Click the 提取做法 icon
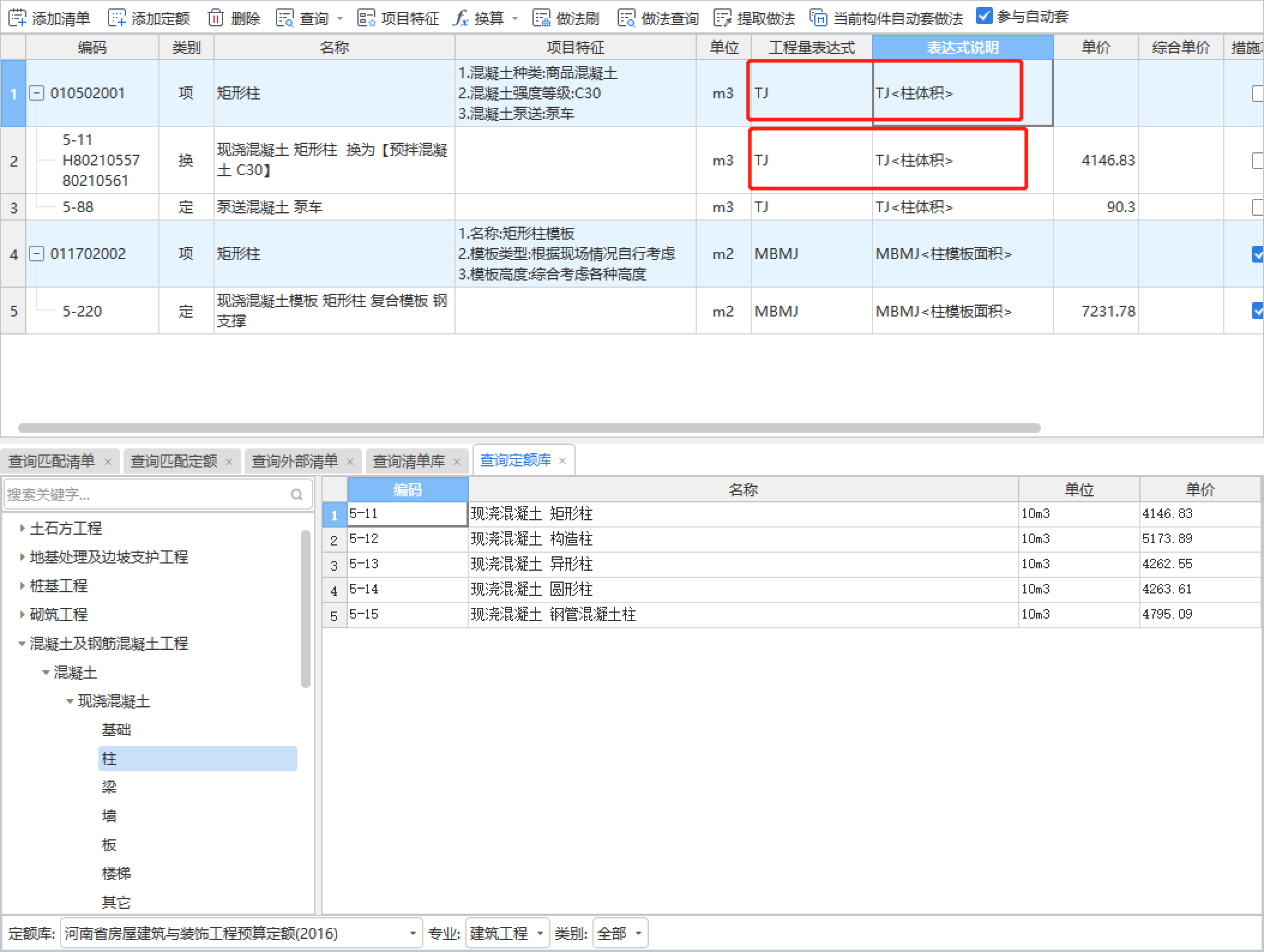This screenshot has height=952, width=1264. [723, 18]
